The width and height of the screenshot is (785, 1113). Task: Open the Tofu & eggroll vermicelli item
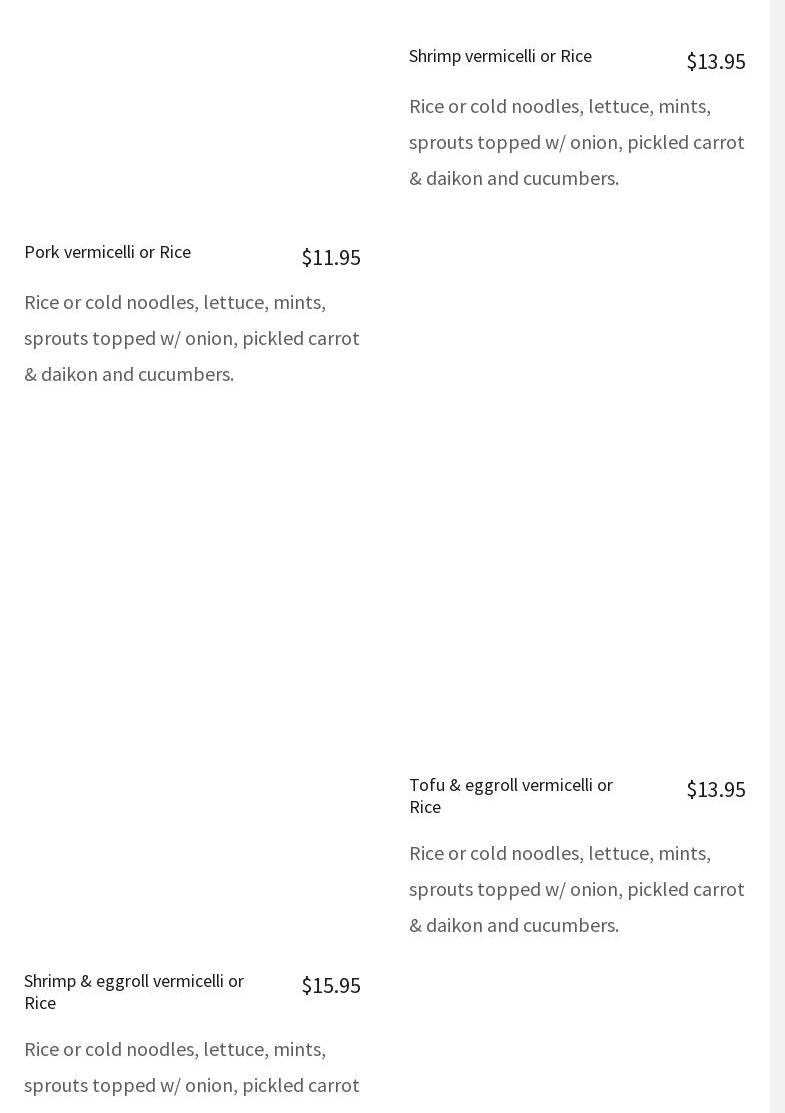tap(511, 795)
